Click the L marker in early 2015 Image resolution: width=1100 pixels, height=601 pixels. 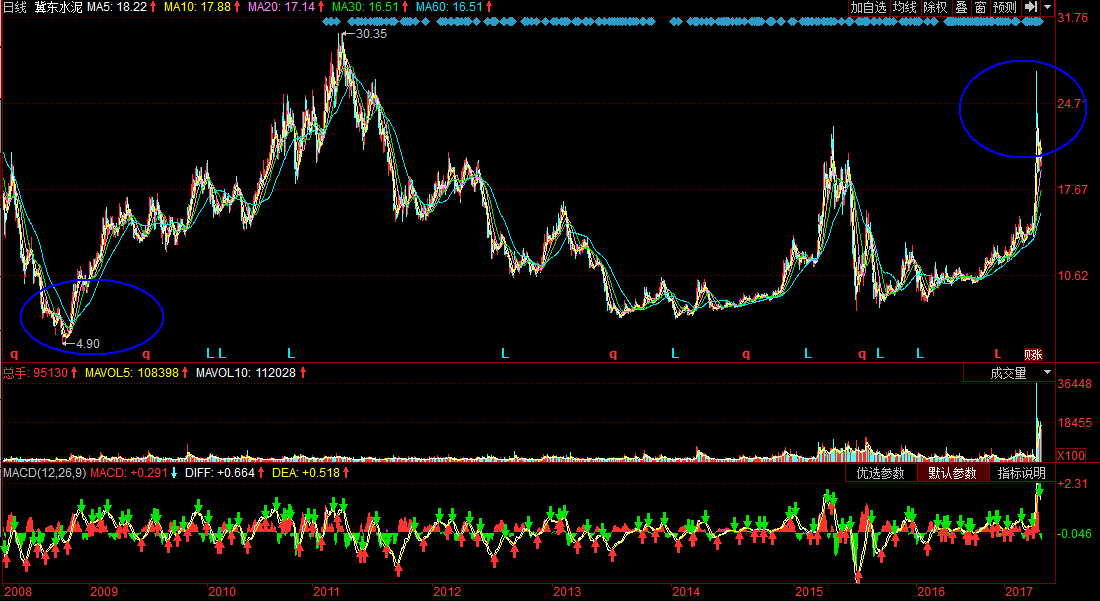point(807,353)
